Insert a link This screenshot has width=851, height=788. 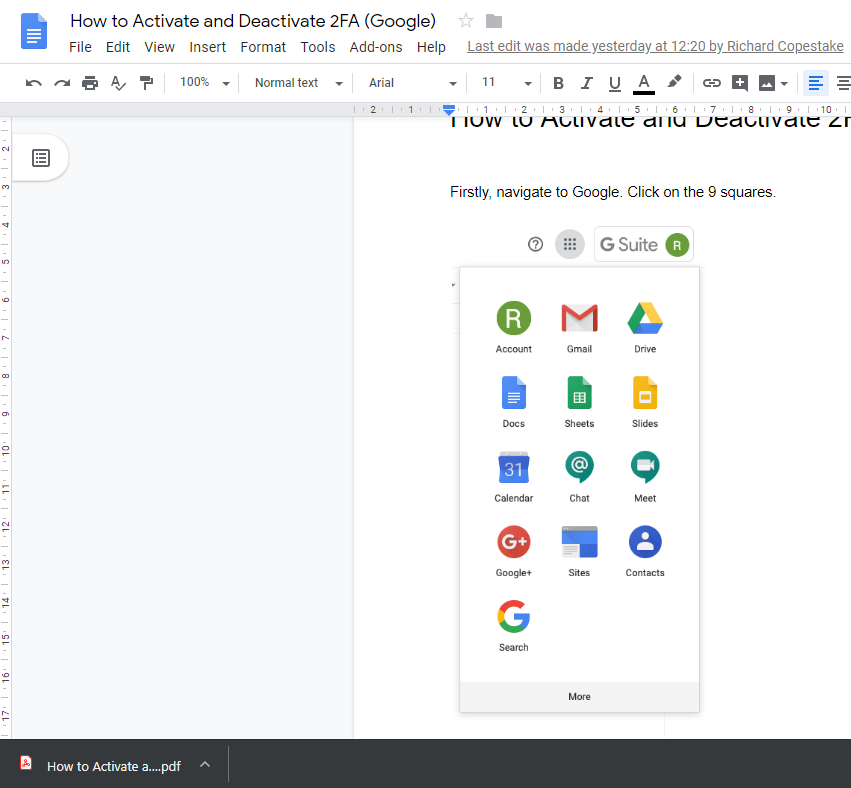712,83
